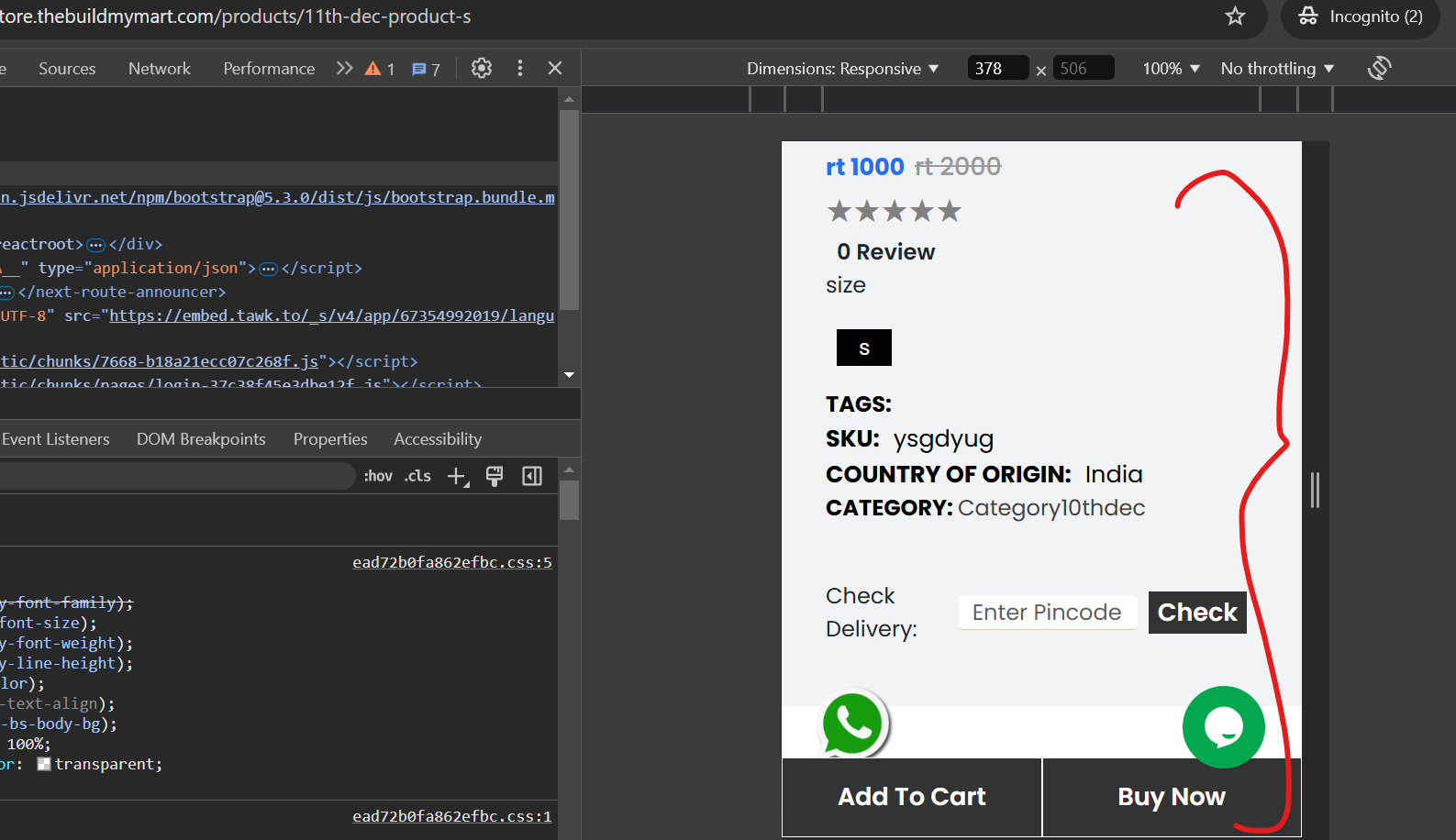Open the Accessibility tab
Viewport: 1456px width, 840px height.
tap(438, 439)
